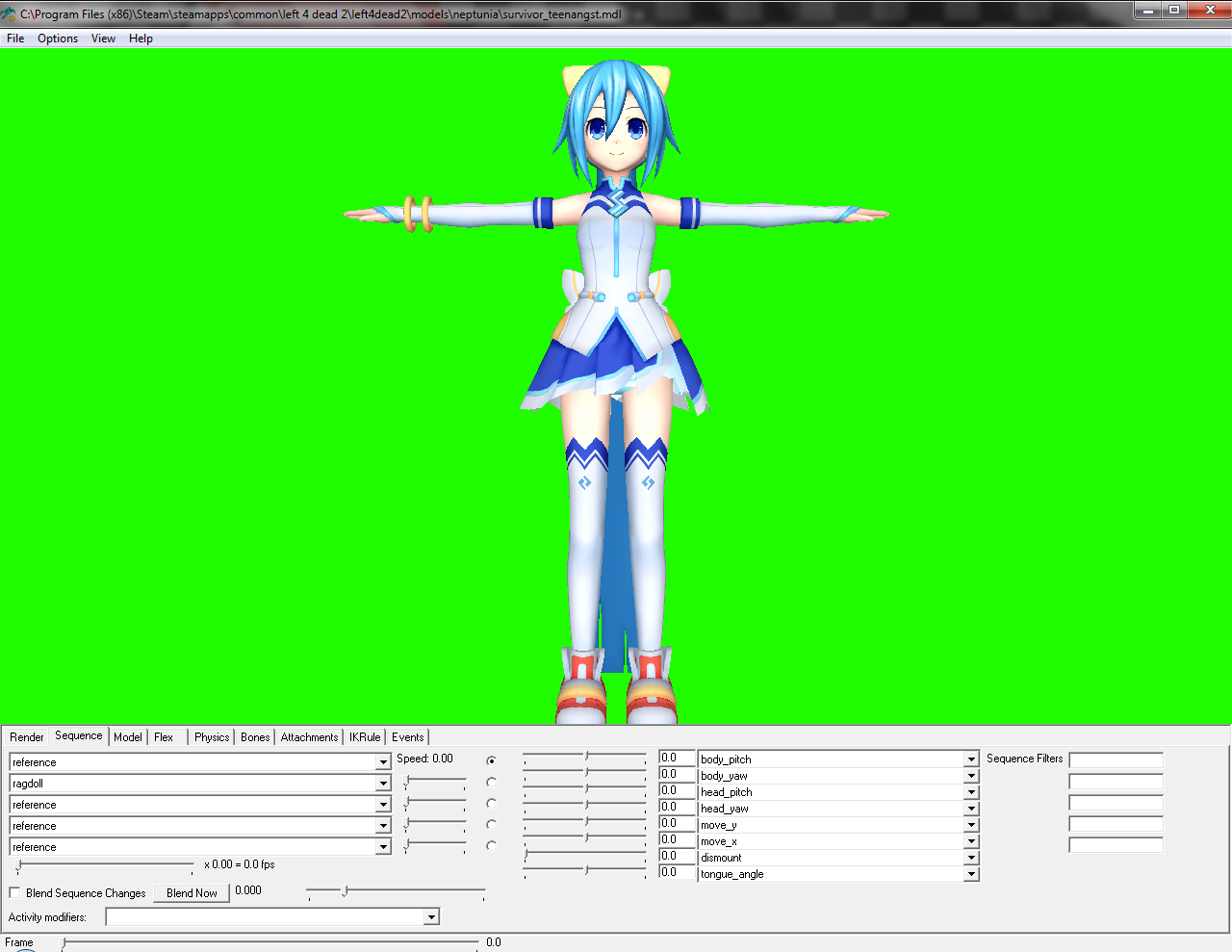Open the File menu
Image resolution: width=1232 pixels, height=952 pixels.
(x=15, y=39)
